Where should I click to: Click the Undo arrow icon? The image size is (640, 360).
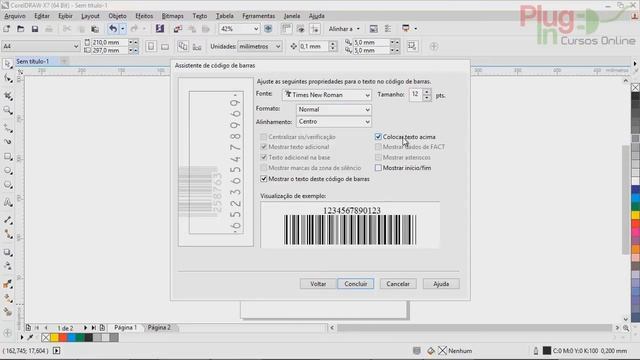(x=113, y=29)
